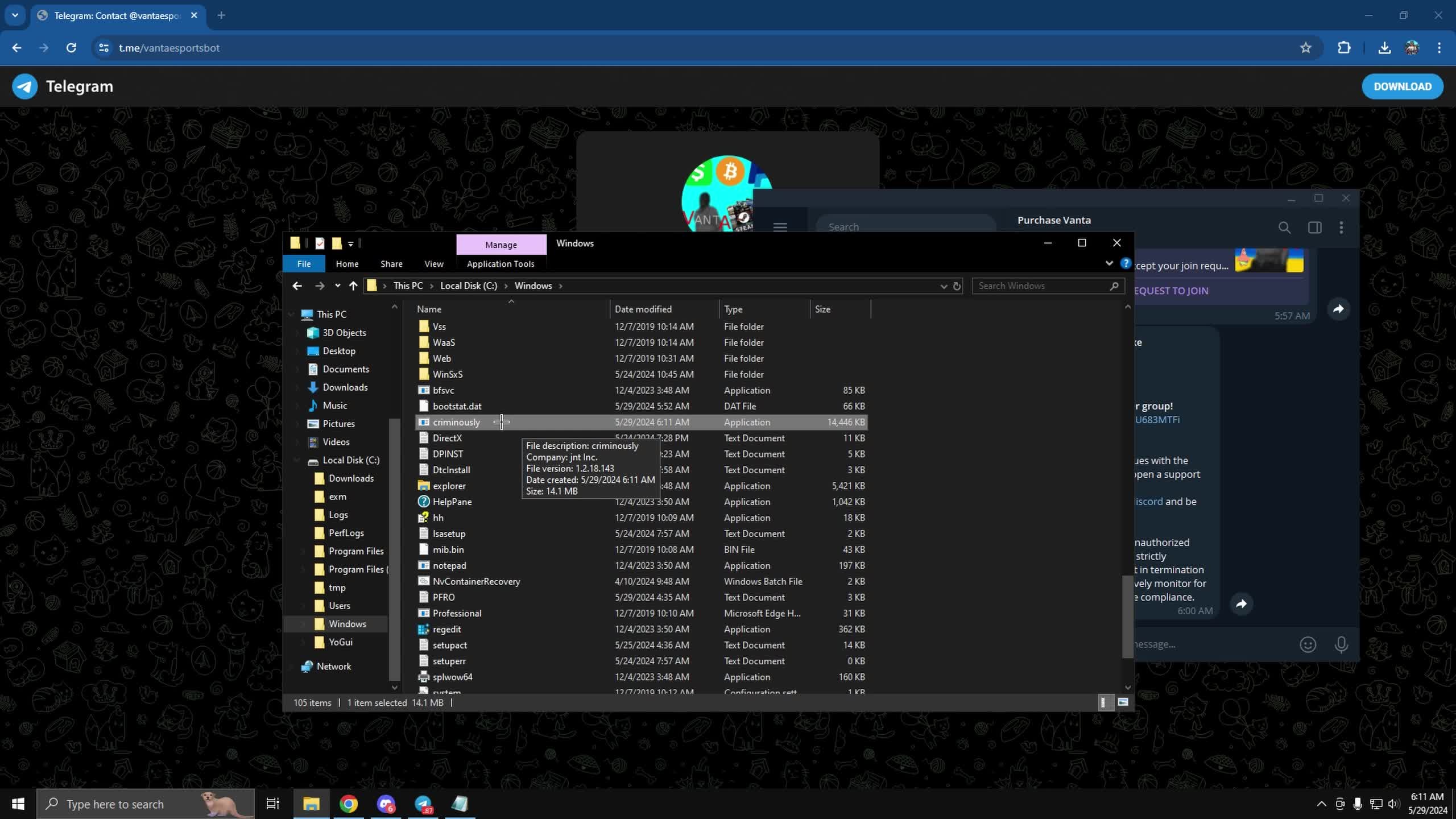Open the File menu tab
This screenshot has width=1456, height=819.
[x=304, y=264]
